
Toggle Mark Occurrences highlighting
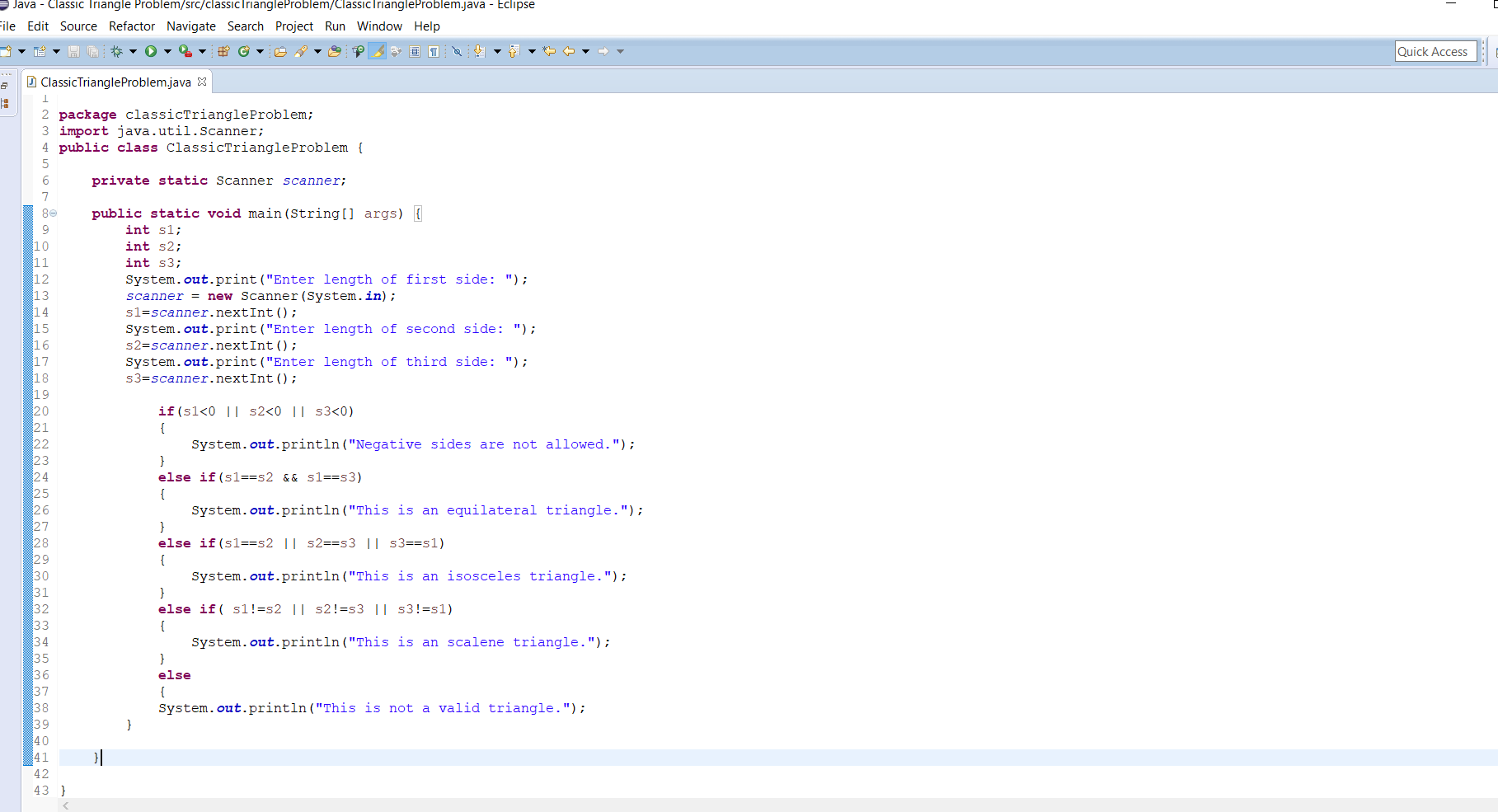pyautogui.click(x=378, y=51)
